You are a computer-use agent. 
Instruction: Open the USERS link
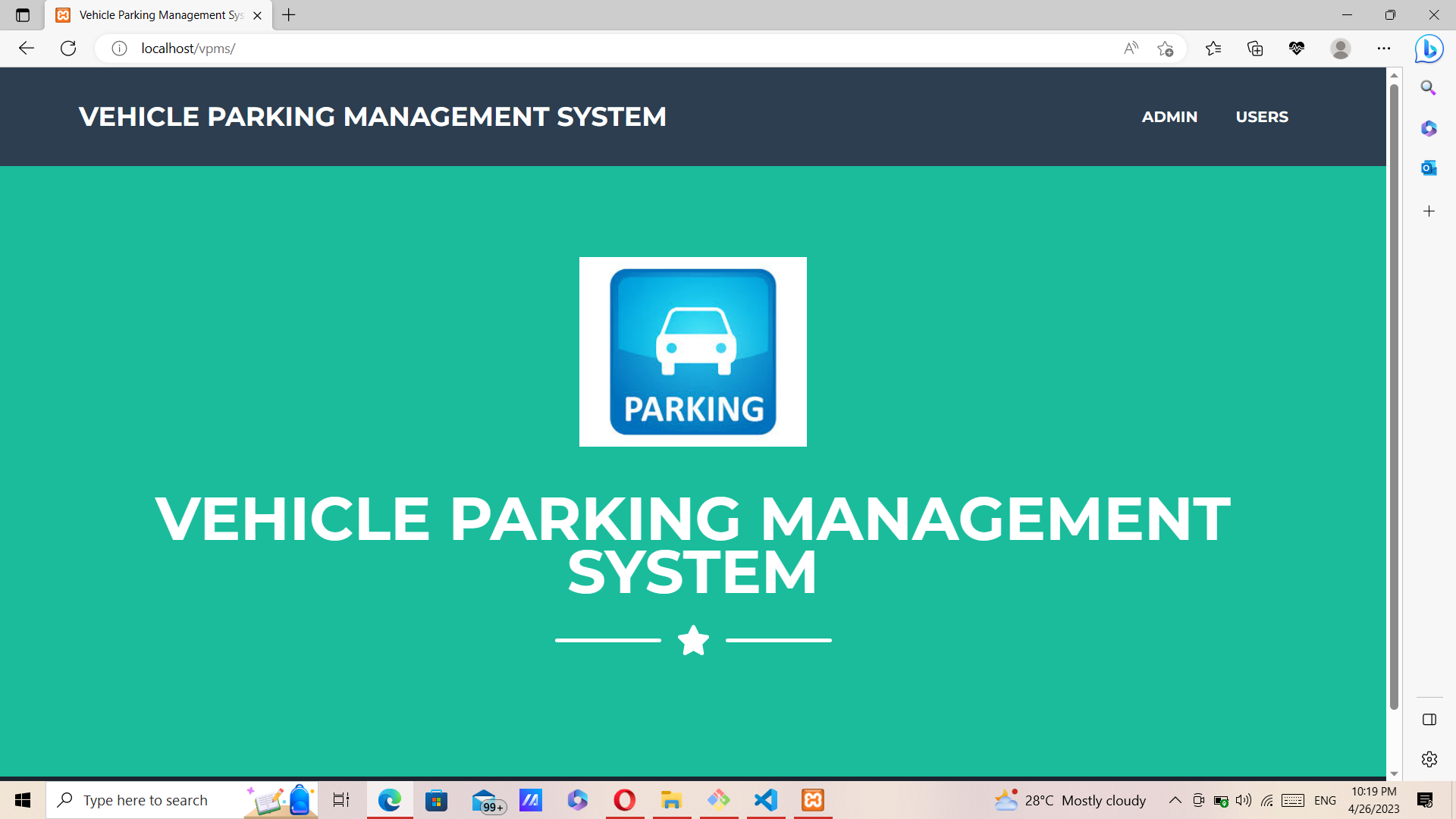coord(1261,117)
